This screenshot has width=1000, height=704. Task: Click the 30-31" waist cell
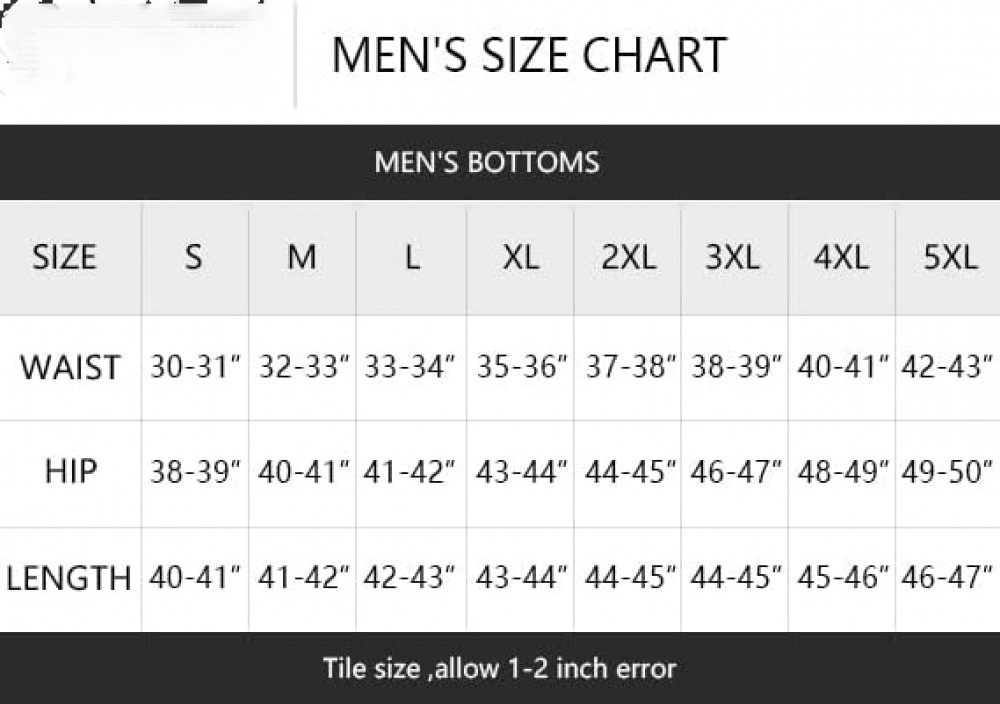[x=196, y=367]
